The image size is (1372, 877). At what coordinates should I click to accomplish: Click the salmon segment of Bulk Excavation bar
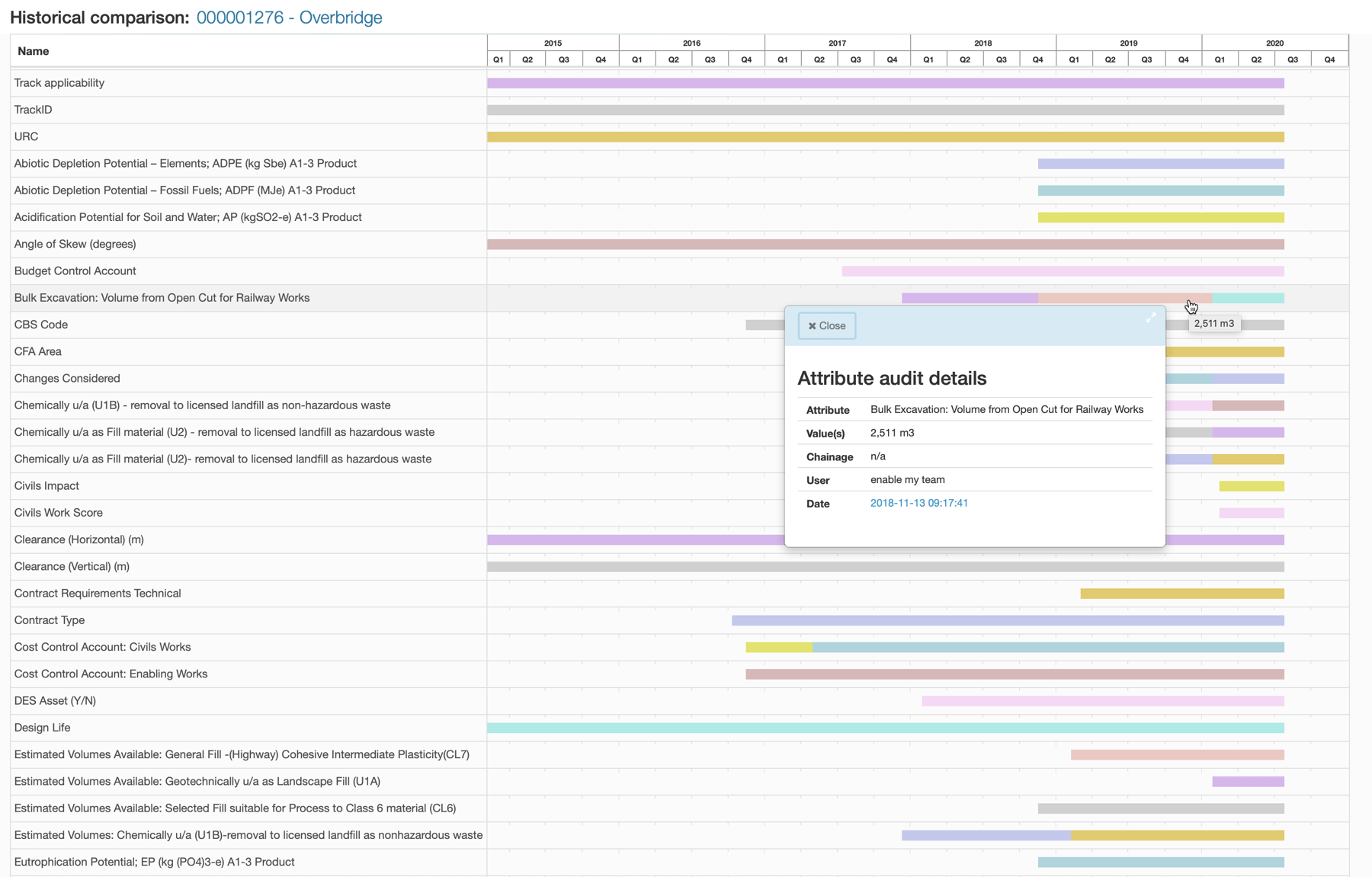[x=1125, y=298]
